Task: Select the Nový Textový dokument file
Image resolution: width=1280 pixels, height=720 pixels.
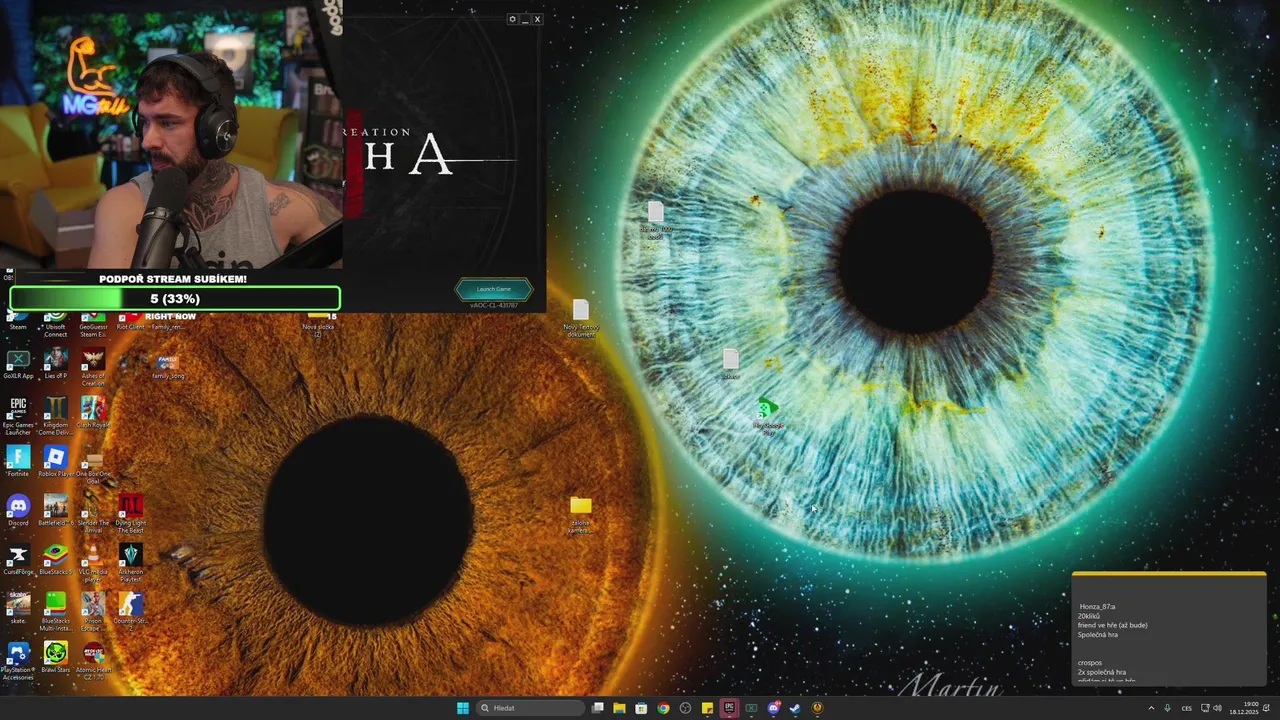Action: click(580, 319)
